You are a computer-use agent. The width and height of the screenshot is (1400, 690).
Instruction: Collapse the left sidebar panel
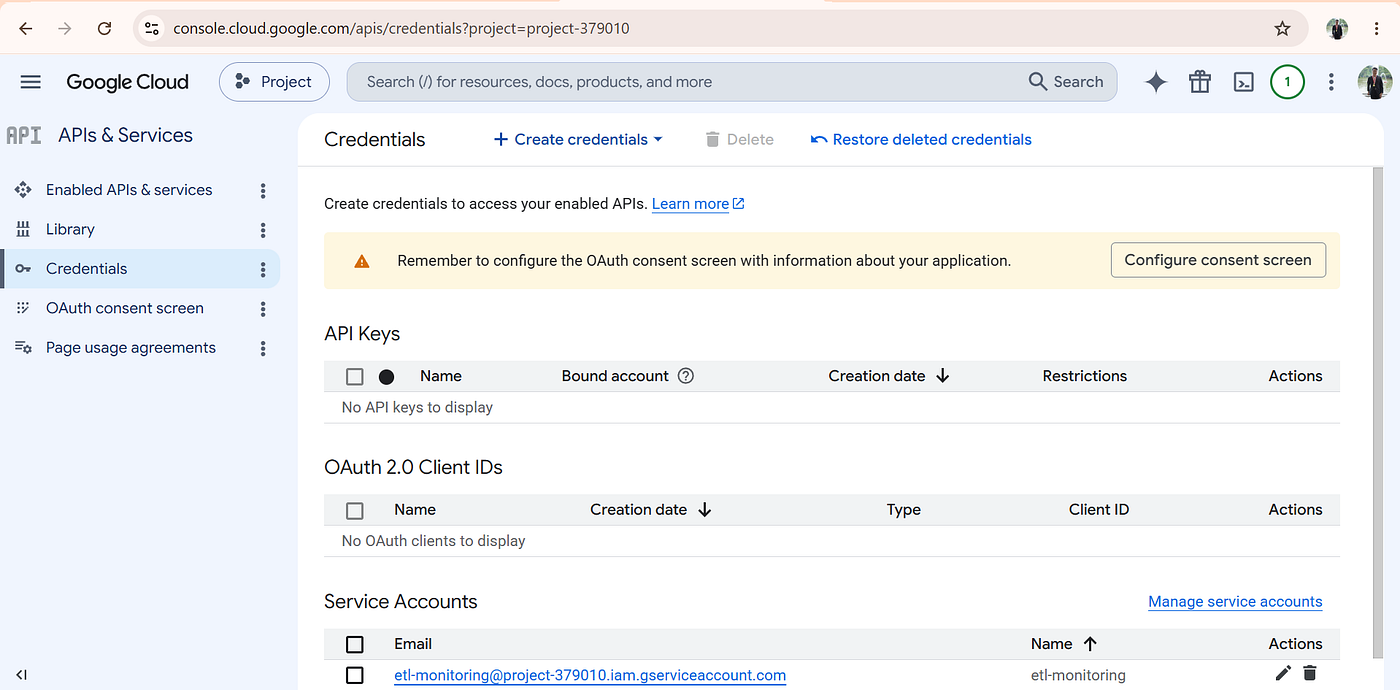pyautogui.click(x=22, y=675)
